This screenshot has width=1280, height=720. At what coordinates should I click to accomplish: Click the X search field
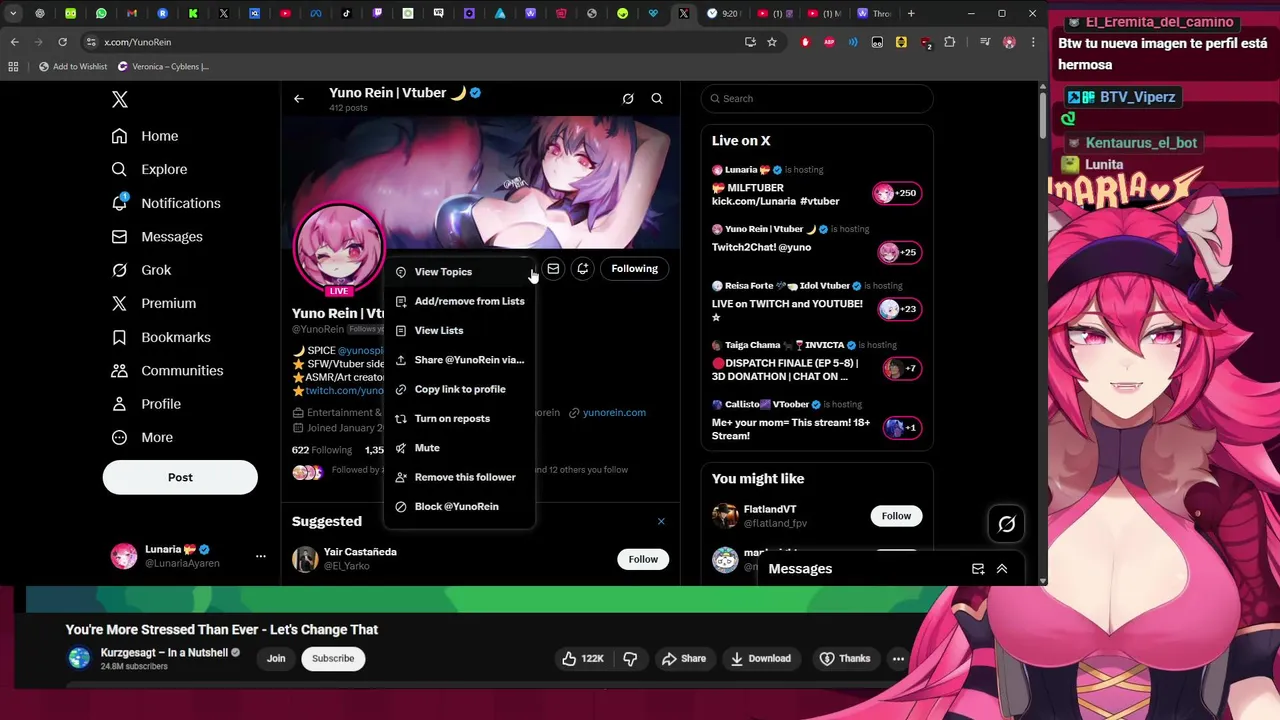coord(817,98)
